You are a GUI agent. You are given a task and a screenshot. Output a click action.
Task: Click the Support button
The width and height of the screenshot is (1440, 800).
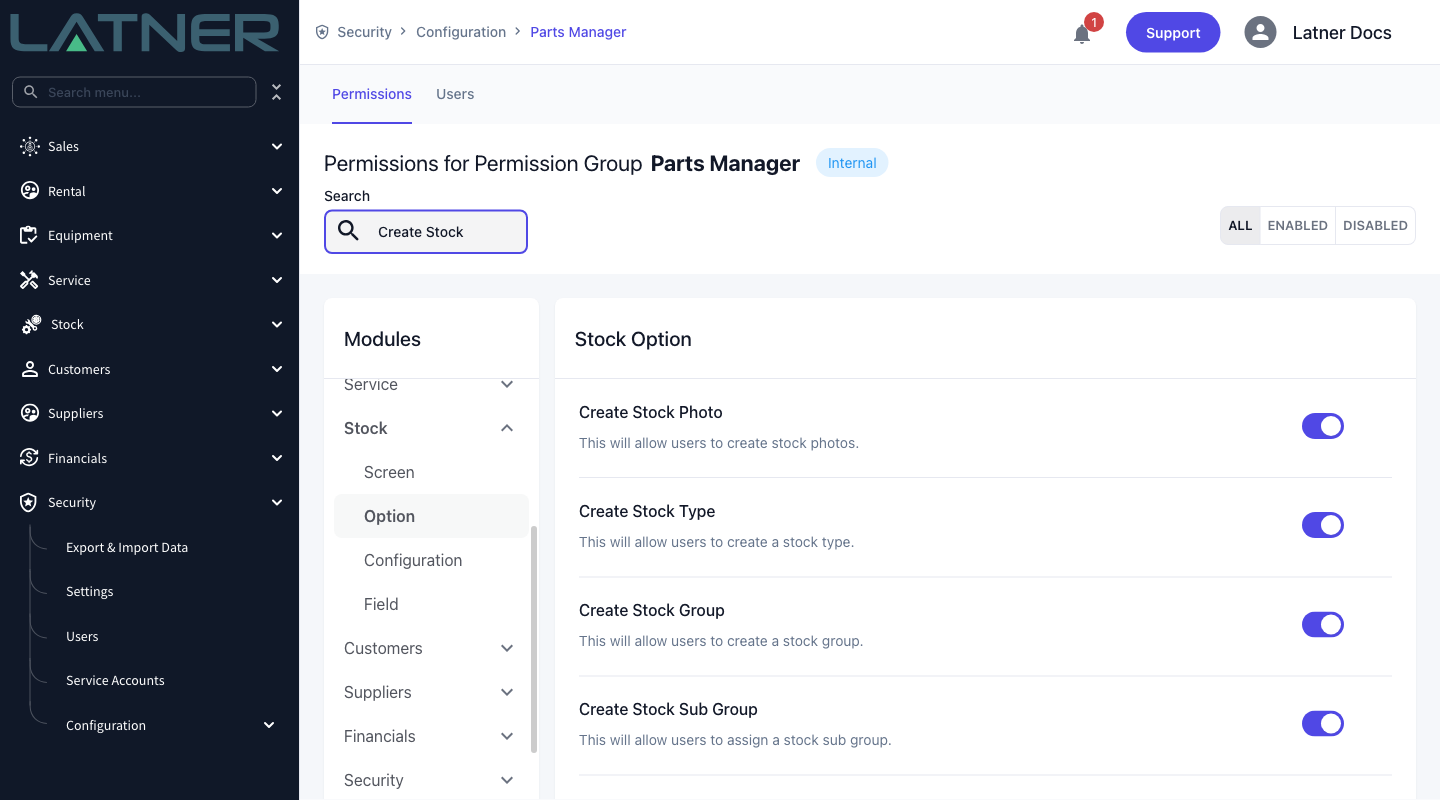coord(1173,32)
